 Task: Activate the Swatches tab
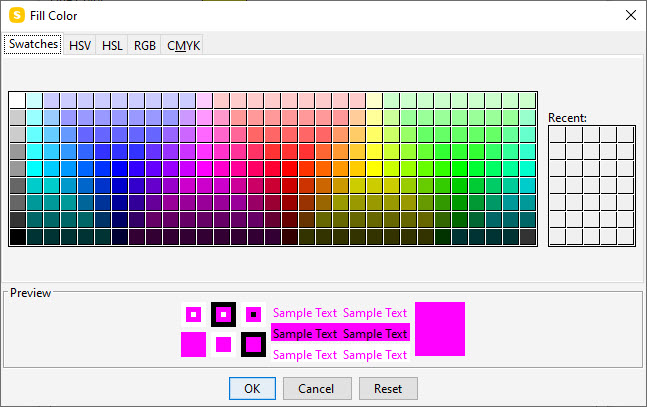click(33, 45)
